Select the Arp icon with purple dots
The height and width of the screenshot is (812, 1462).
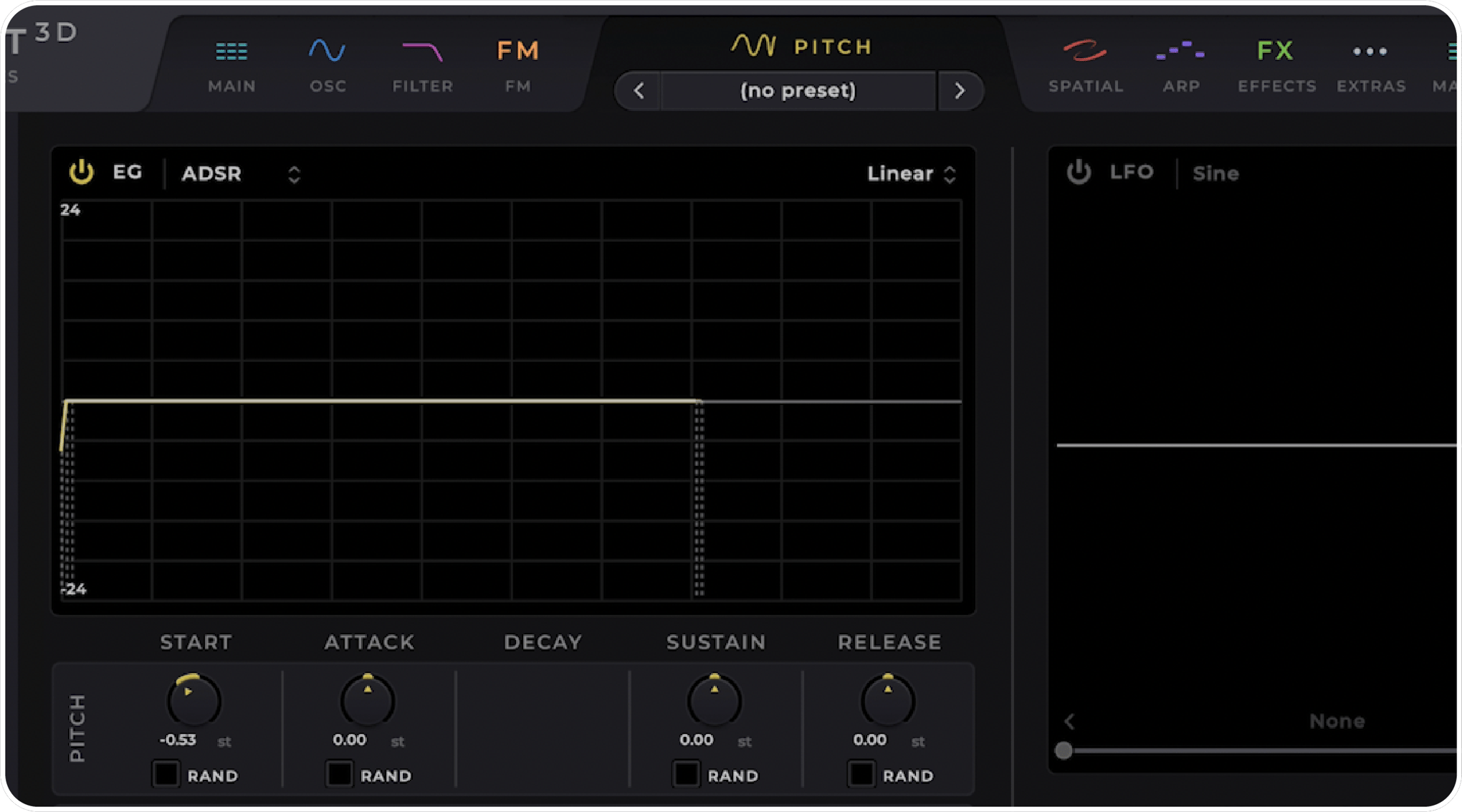(1180, 50)
